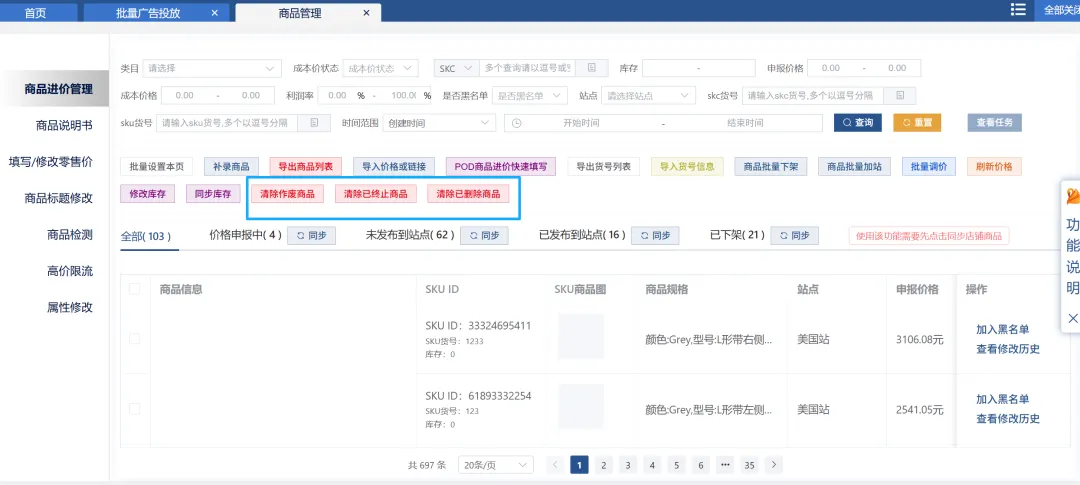The image size is (1080, 485).
Task: Check the row for SKU 33324695411
Action: [134, 339]
